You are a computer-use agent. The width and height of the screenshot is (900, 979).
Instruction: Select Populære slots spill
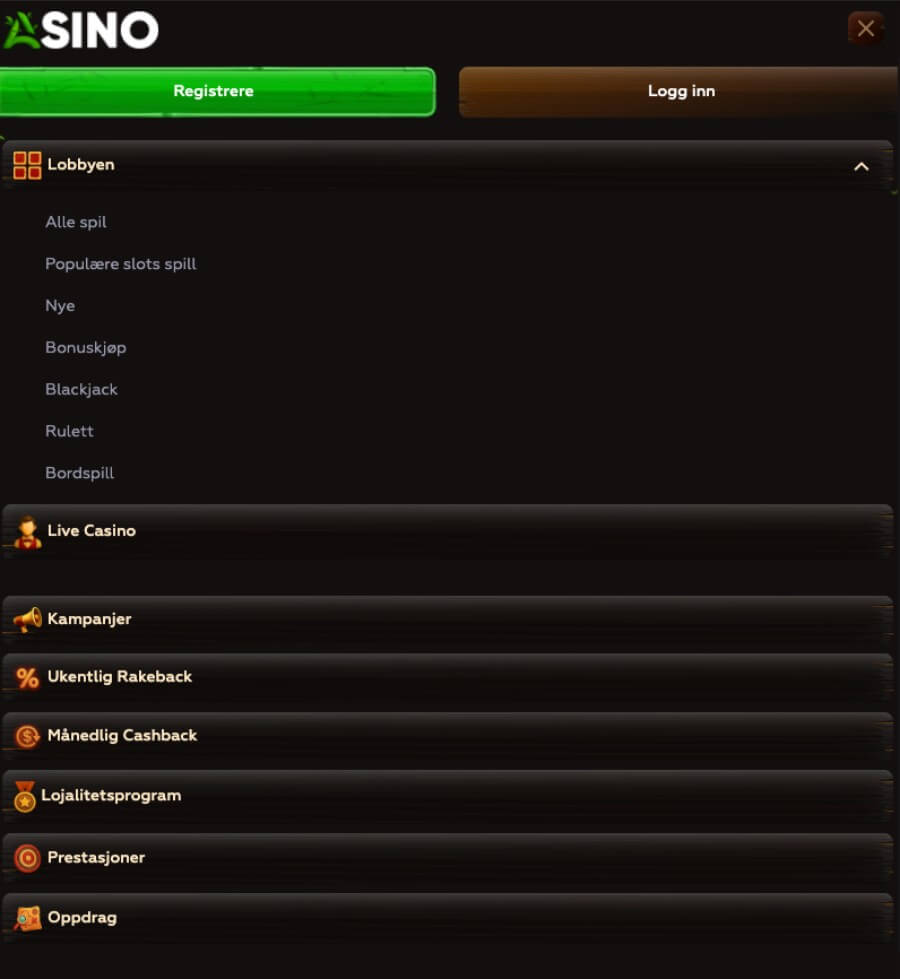point(121,264)
